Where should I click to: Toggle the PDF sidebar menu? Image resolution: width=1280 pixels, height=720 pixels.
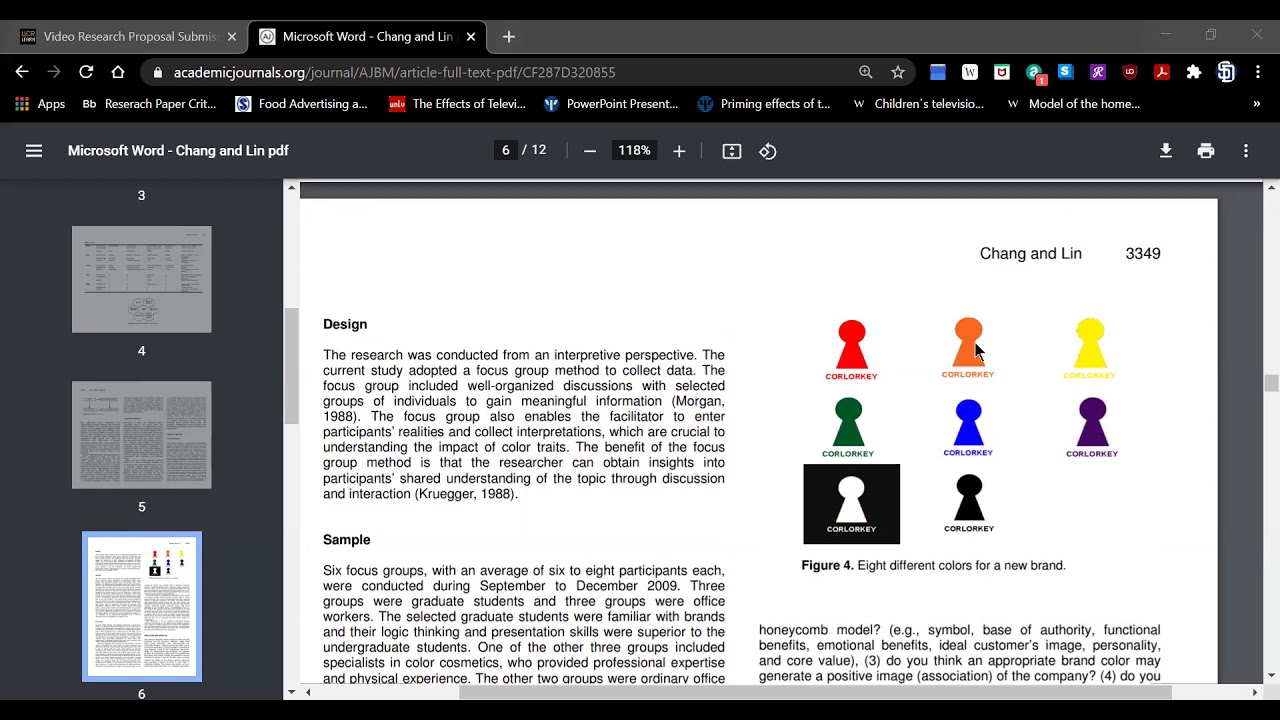[x=34, y=151]
